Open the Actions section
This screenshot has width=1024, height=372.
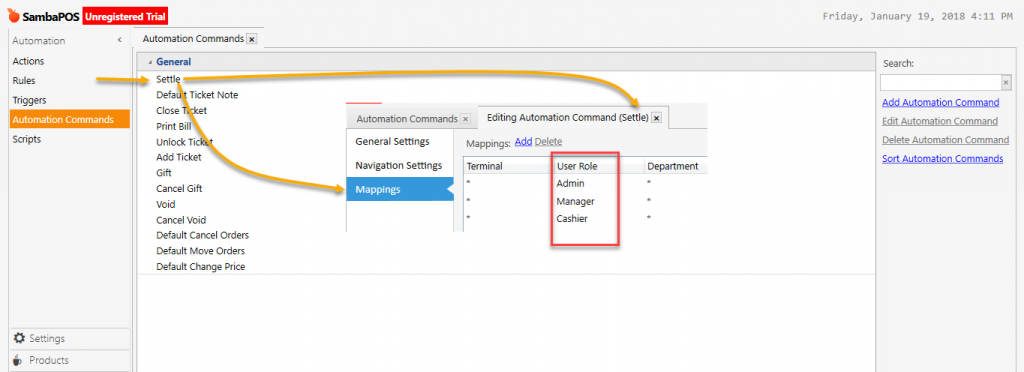coord(28,61)
